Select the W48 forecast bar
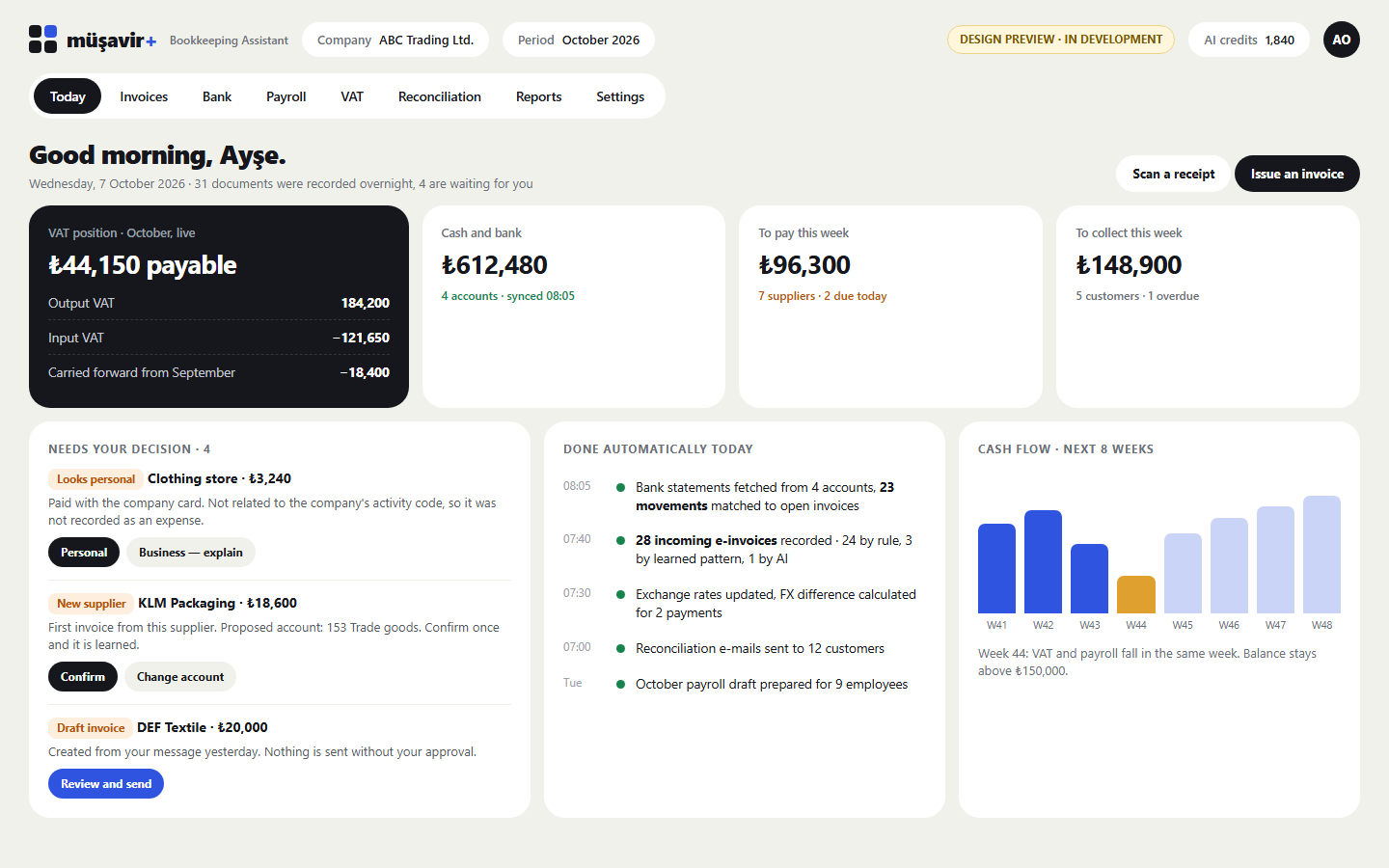Viewport: 1389px width, 868px height. pos(1321,555)
